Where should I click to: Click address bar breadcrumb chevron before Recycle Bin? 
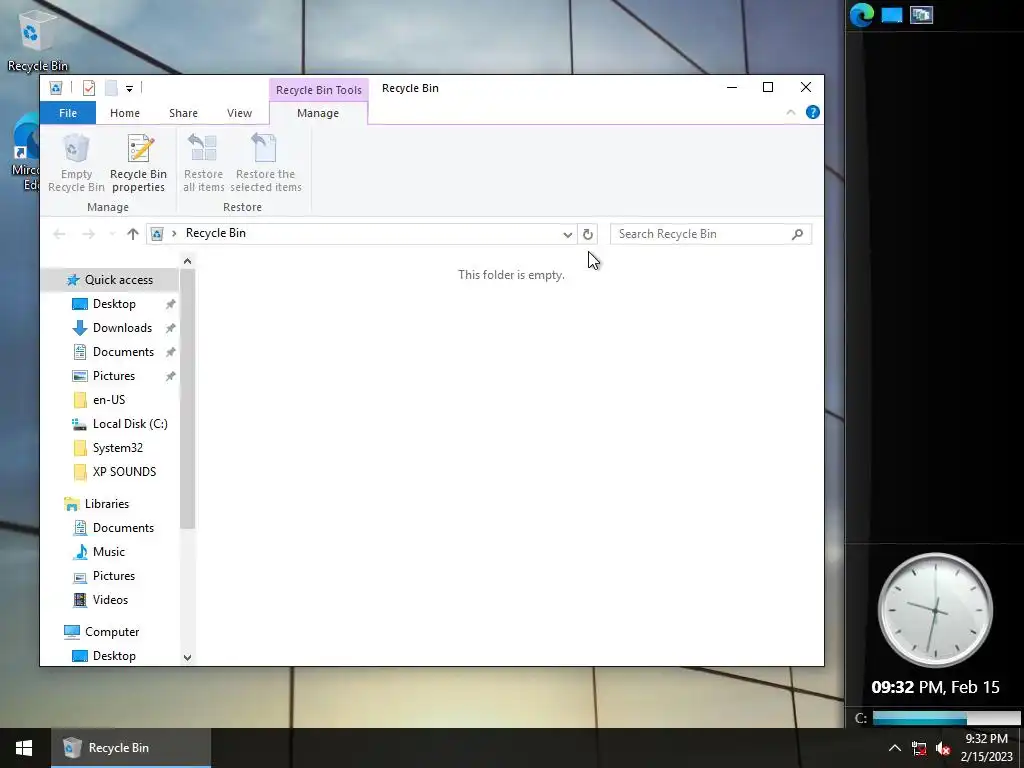pos(174,233)
